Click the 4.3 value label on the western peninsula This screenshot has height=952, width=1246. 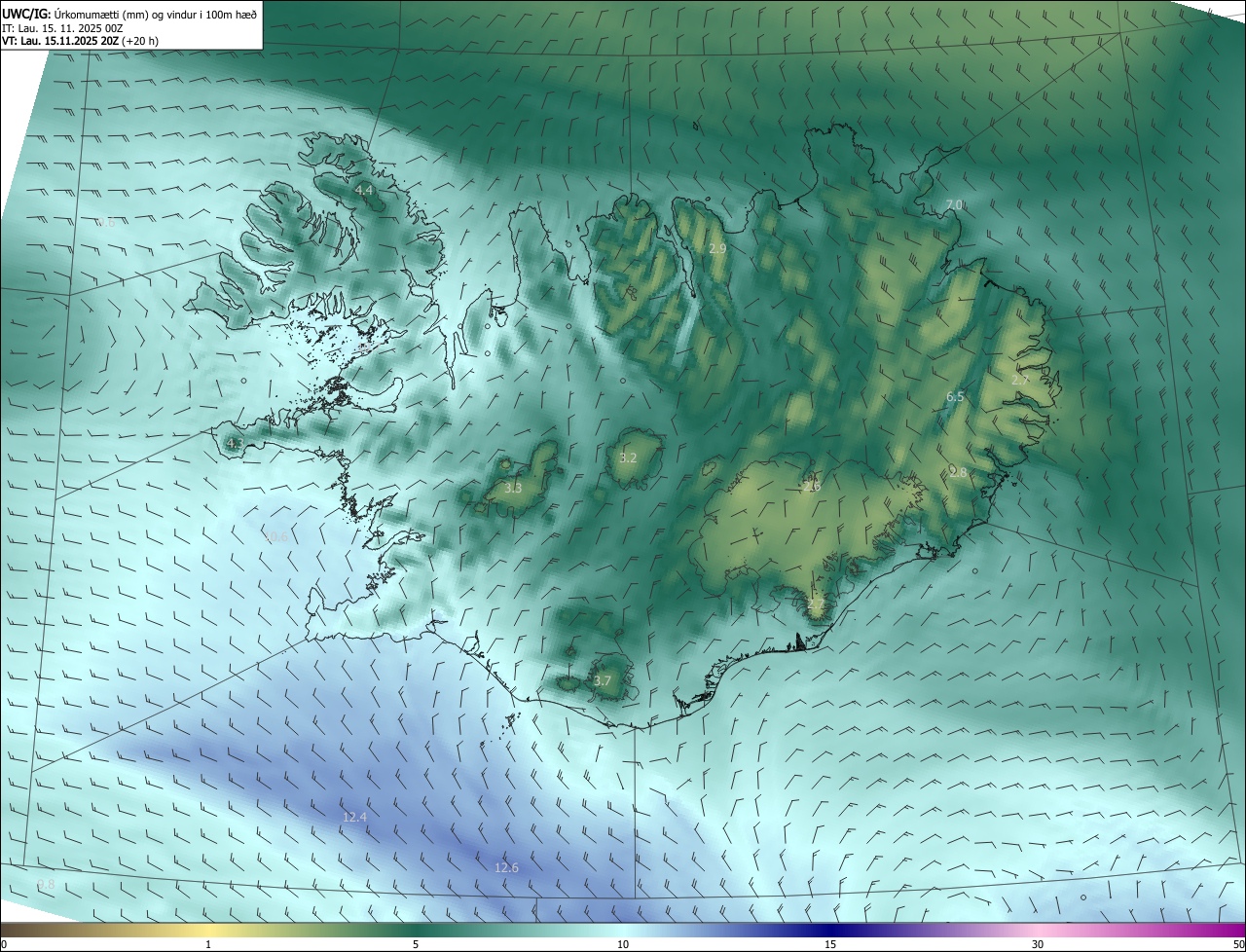point(235,444)
